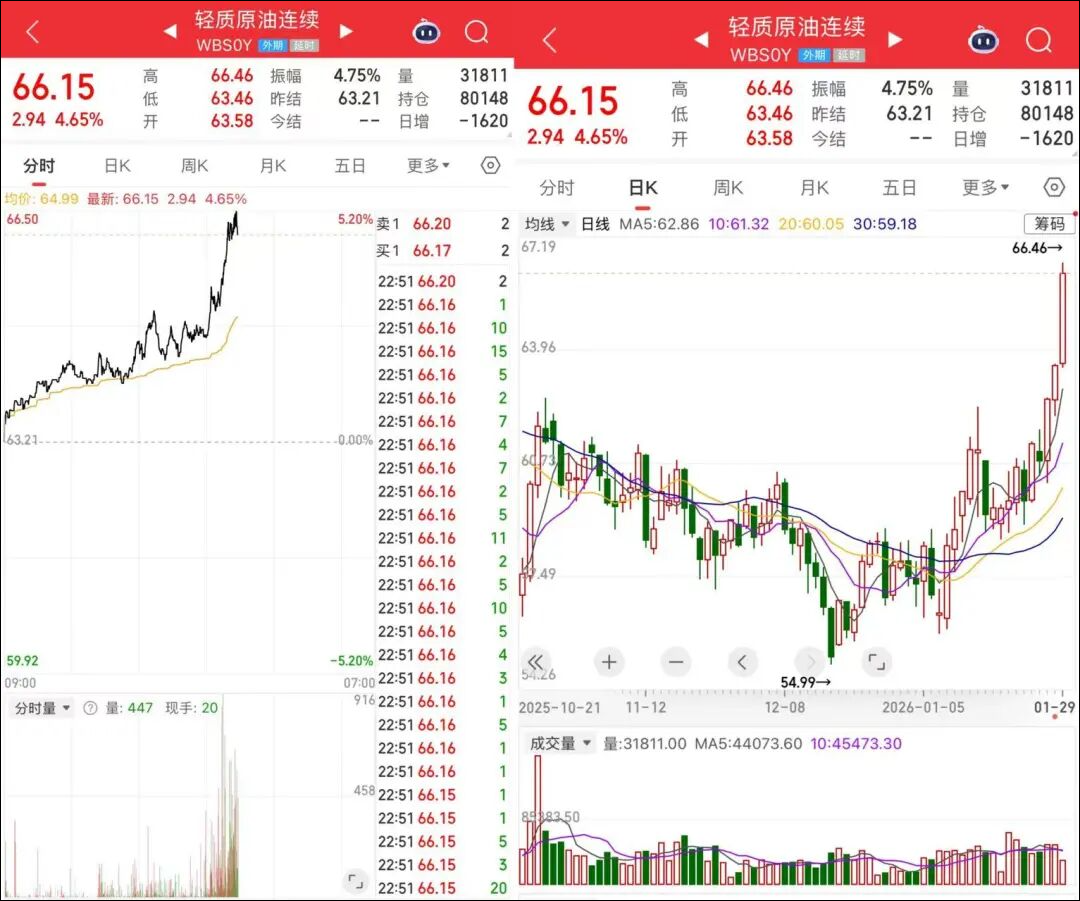1080x901 pixels.
Task: Open help icon beside 分时量
Action: click(90, 708)
